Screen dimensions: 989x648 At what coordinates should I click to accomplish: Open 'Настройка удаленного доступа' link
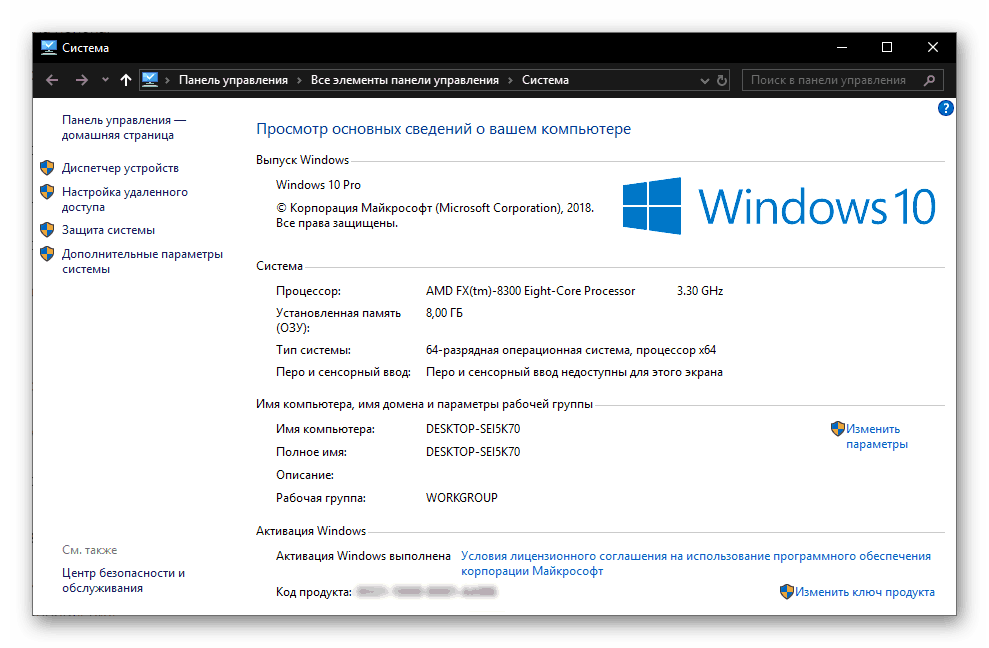pyautogui.click(x=124, y=199)
